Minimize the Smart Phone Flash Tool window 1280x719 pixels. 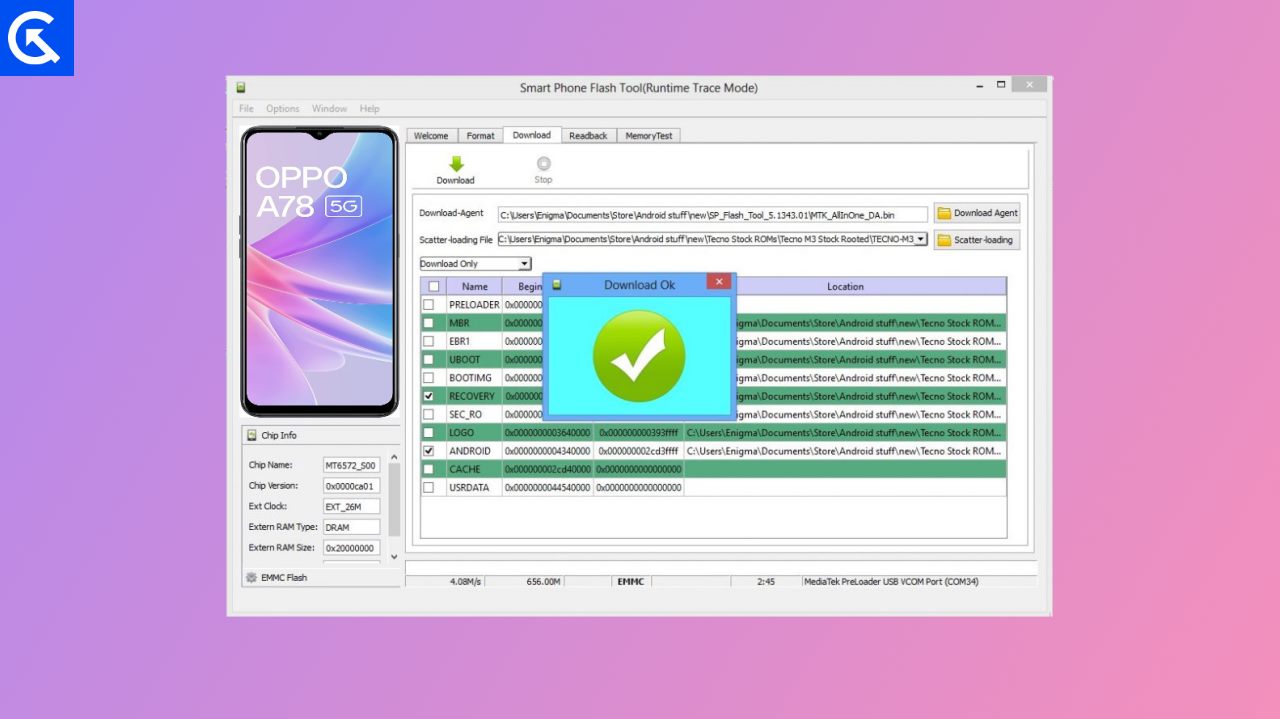pos(979,86)
